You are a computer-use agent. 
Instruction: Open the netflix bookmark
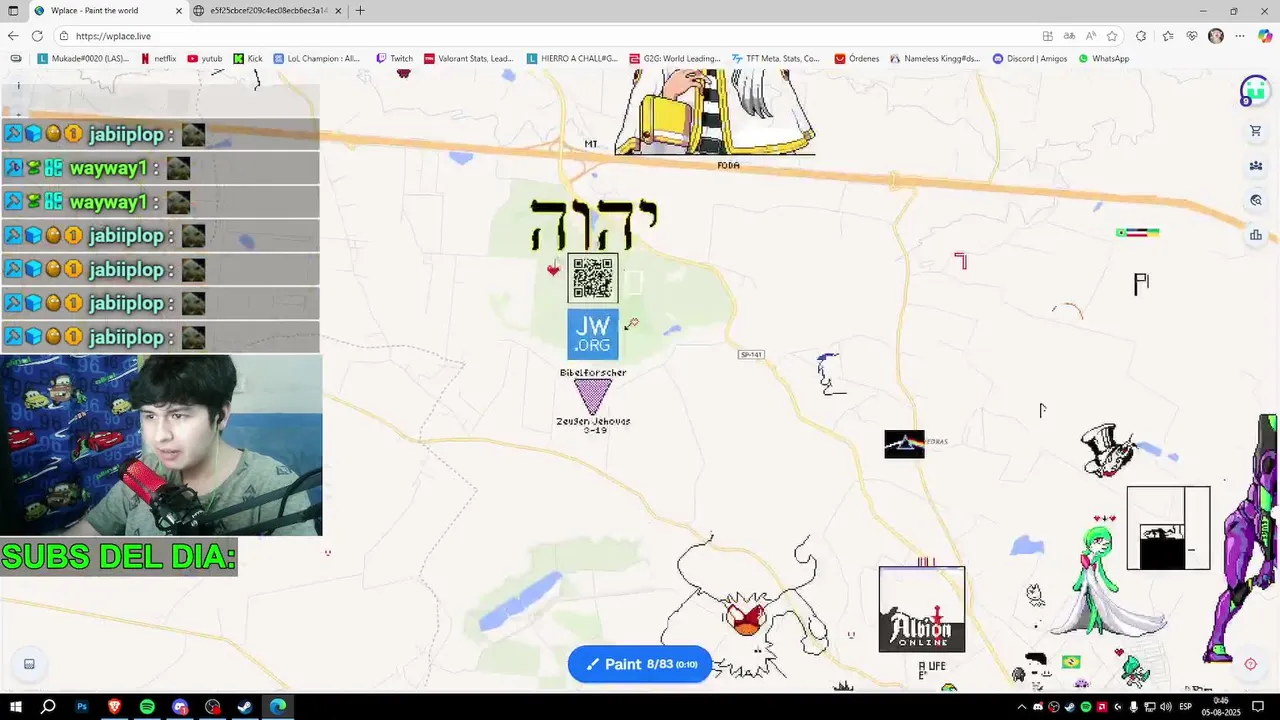(157, 59)
